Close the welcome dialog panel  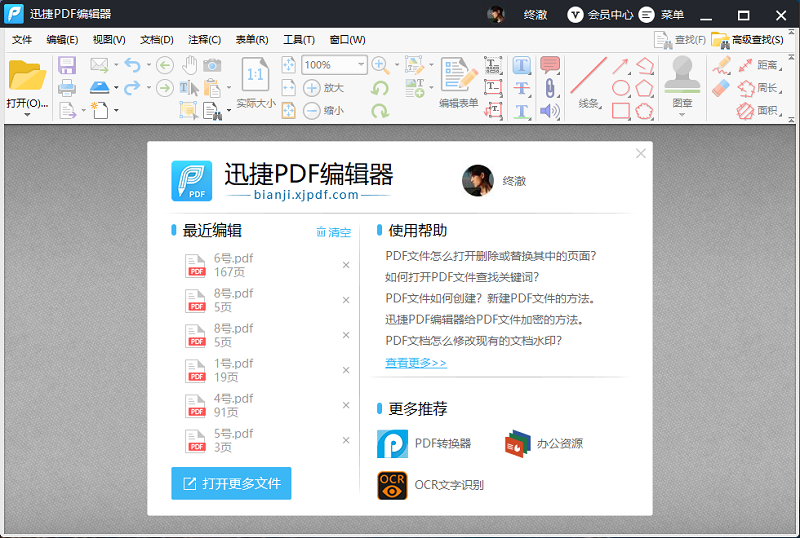[x=641, y=154]
